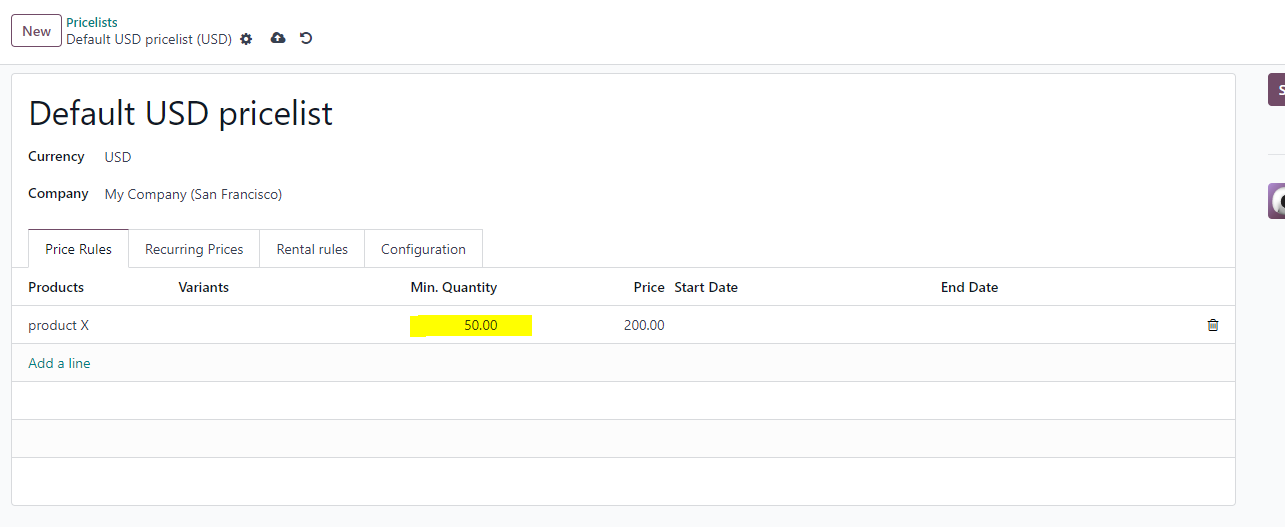Create a new pricelist with New button
The height and width of the screenshot is (527, 1285).
[x=36, y=31]
